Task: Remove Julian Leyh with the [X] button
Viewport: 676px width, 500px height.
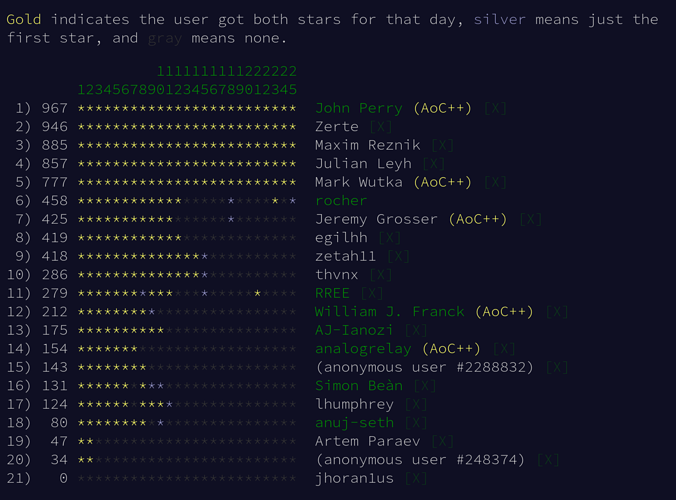Action: [x=434, y=164]
